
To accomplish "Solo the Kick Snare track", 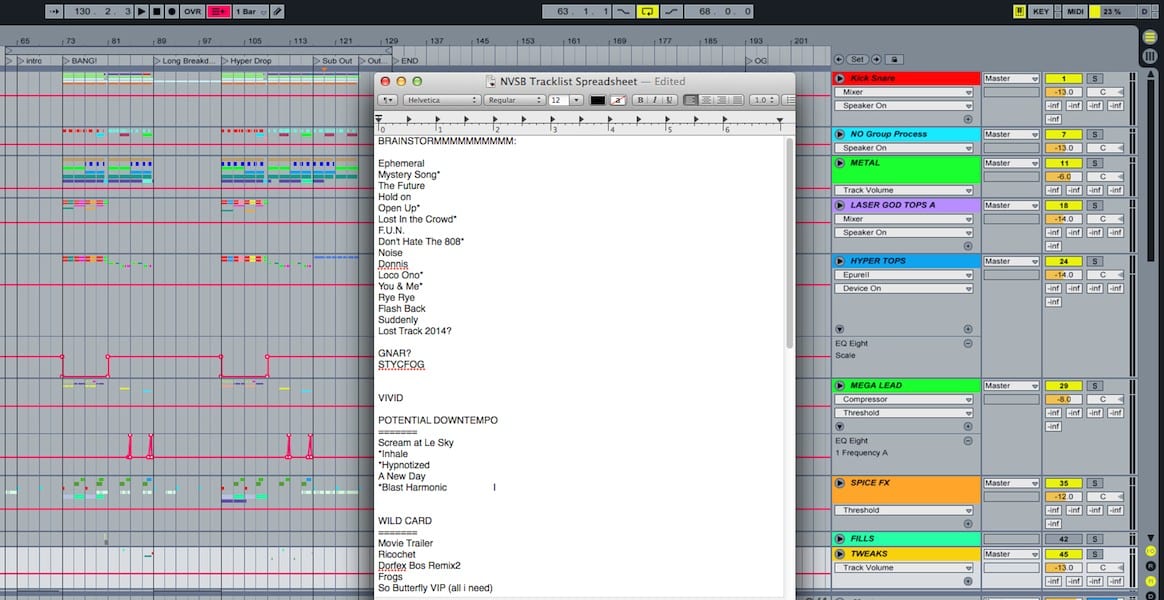I will [x=1094, y=78].
